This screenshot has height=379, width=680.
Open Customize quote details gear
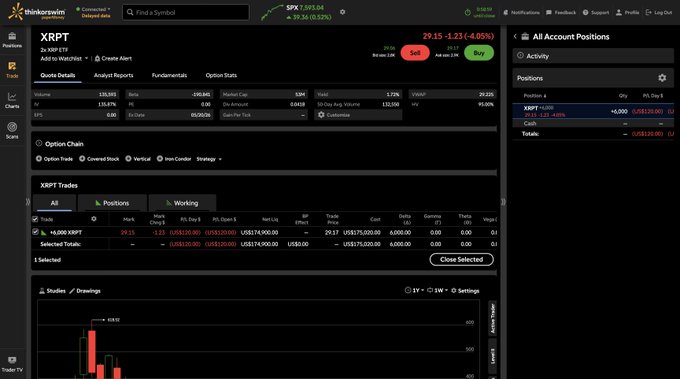pos(321,115)
